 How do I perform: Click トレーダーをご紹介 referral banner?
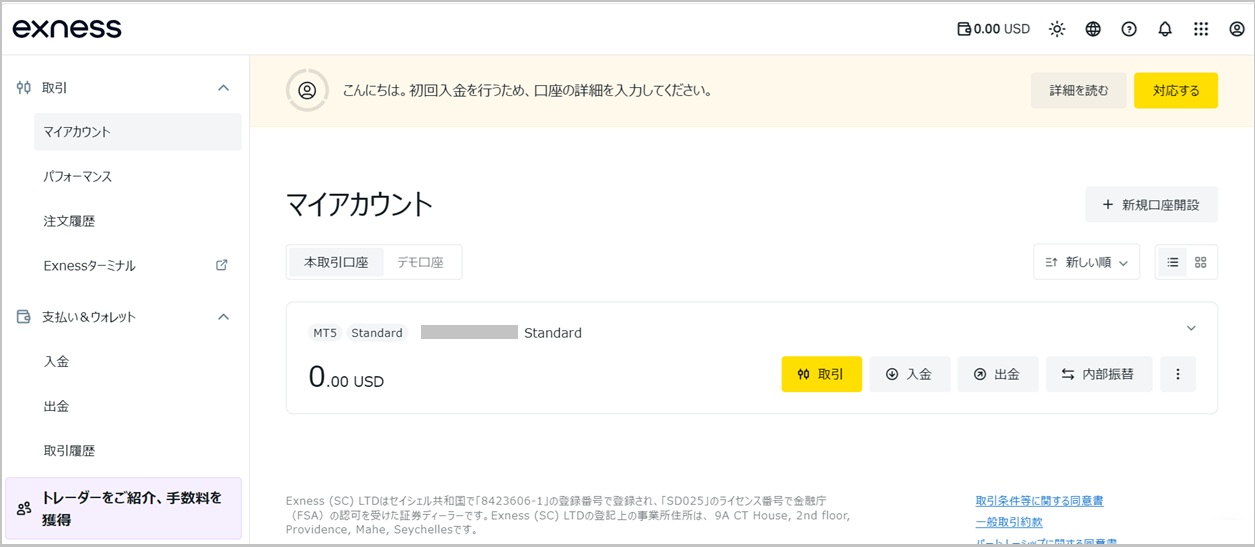click(124, 509)
